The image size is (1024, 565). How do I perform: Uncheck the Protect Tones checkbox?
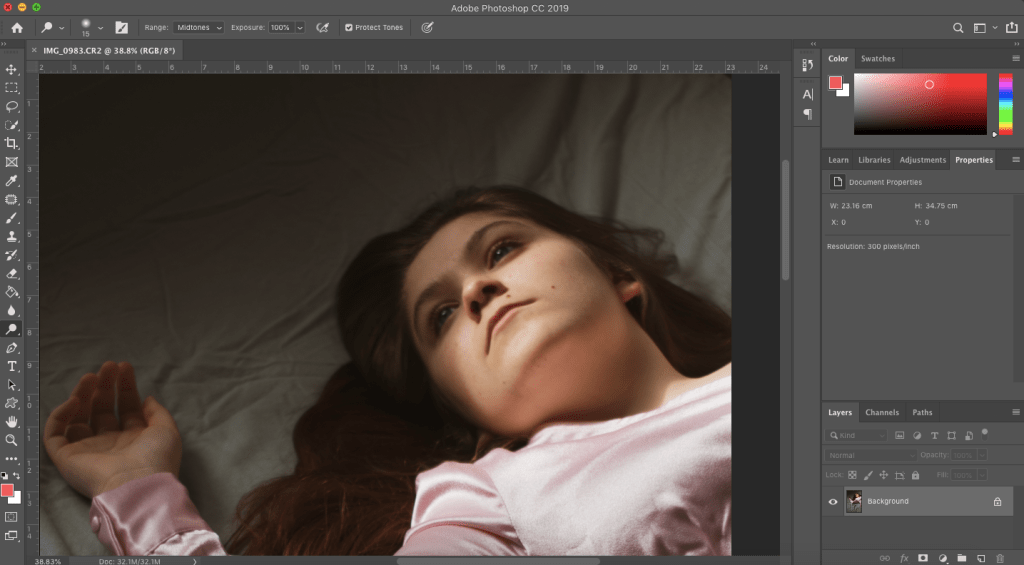point(348,28)
